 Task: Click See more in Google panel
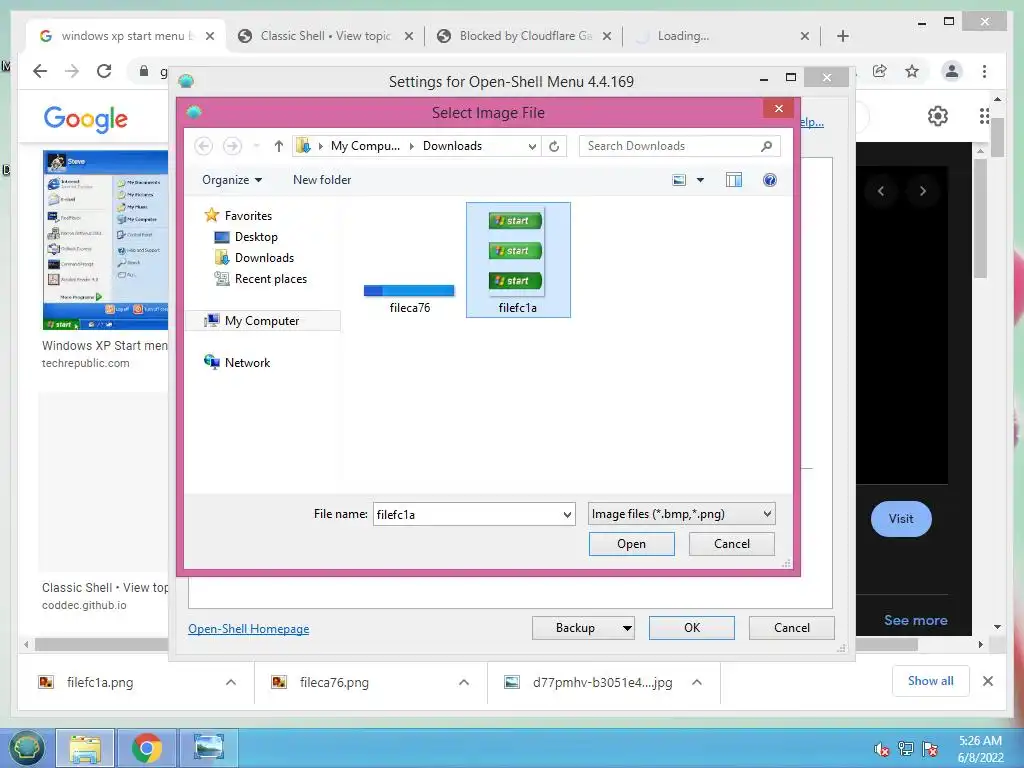pyautogui.click(x=916, y=620)
